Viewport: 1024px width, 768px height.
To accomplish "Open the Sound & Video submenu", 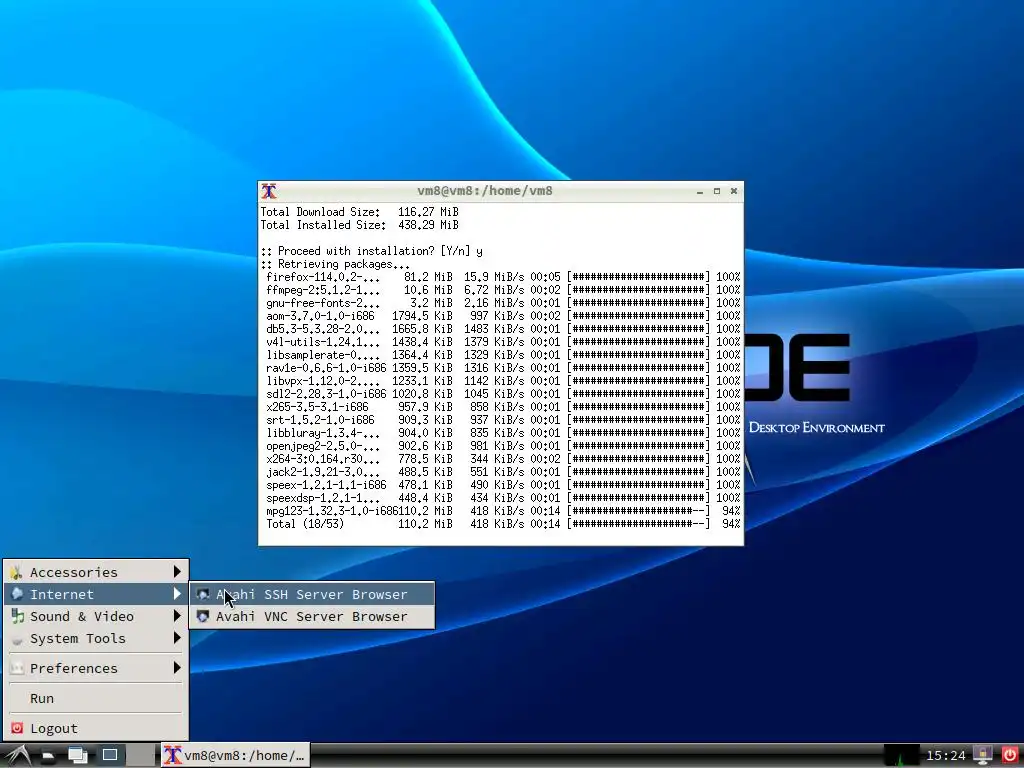I will (x=96, y=616).
